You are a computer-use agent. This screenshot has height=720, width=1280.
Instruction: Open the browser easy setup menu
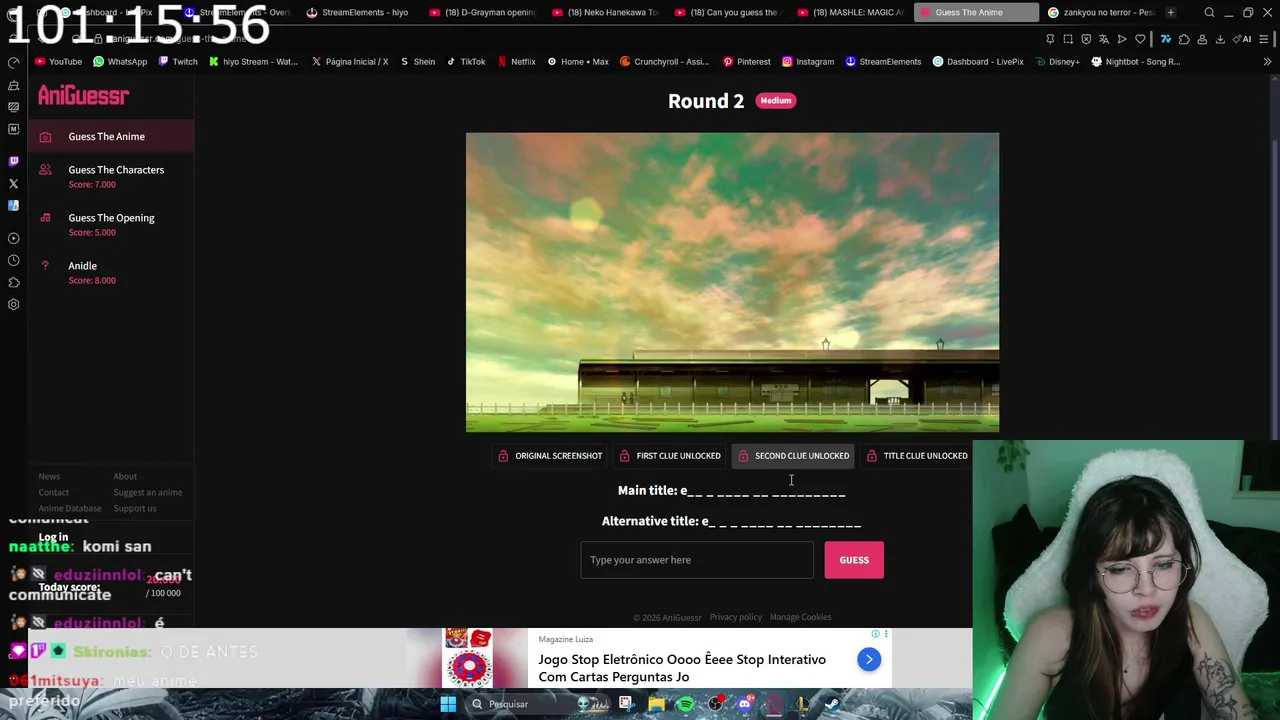tap(1263, 39)
